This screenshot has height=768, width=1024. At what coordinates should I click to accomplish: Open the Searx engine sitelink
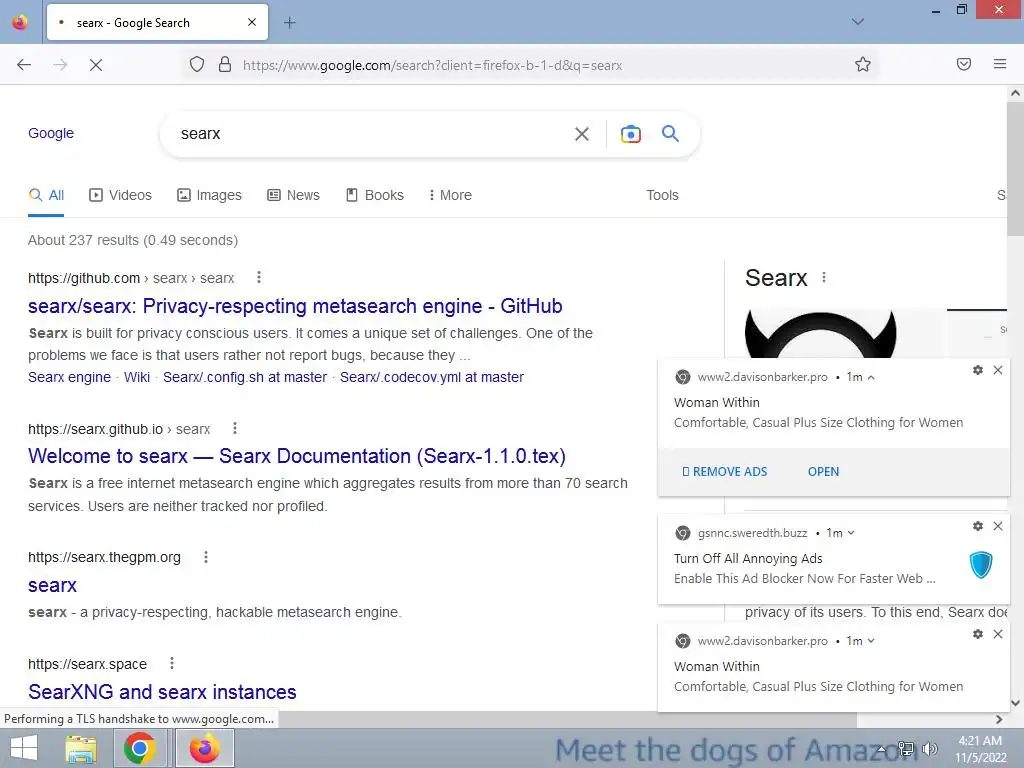(69, 377)
